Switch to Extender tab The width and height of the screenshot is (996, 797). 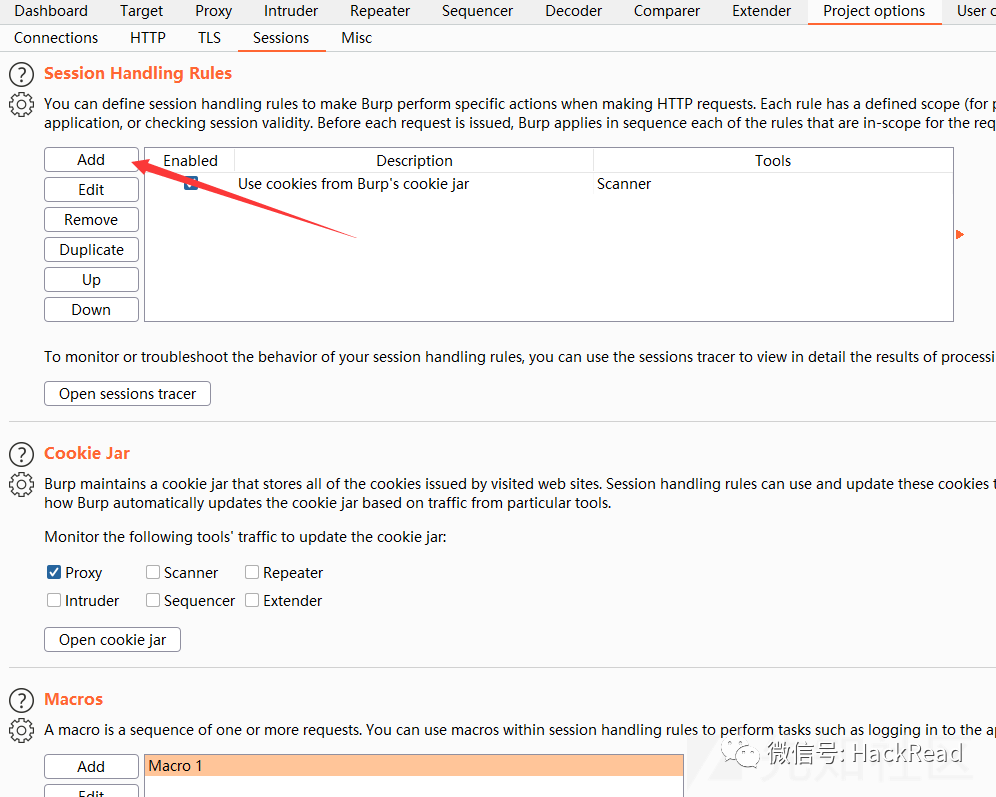[761, 11]
